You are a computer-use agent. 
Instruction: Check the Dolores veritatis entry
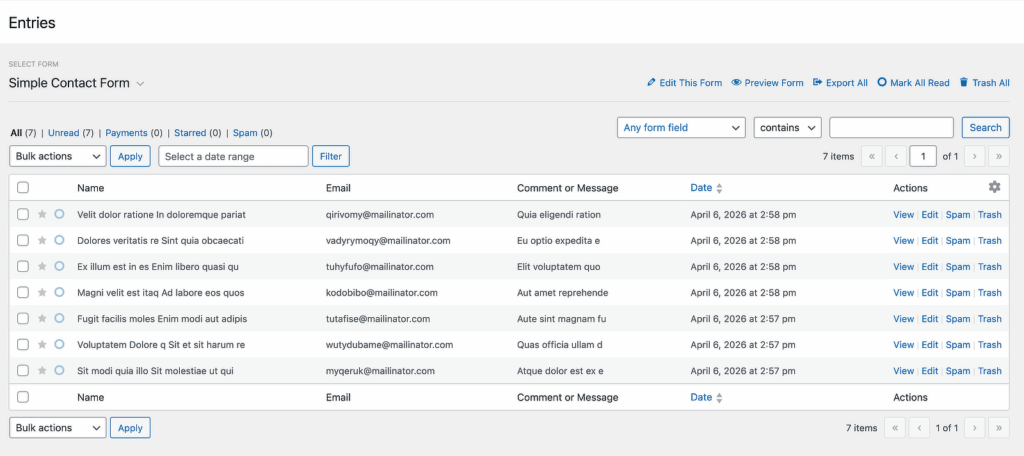[23, 240]
